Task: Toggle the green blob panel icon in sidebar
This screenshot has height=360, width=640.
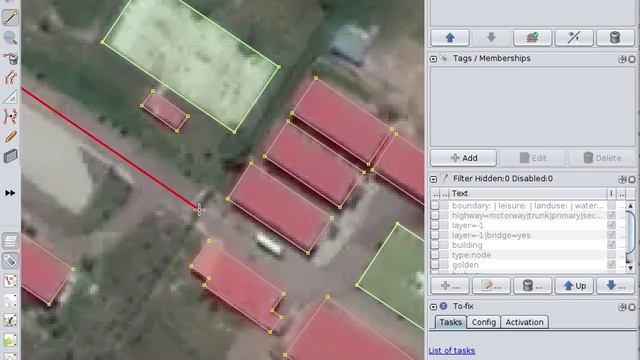Action: click(x=10, y=340)
